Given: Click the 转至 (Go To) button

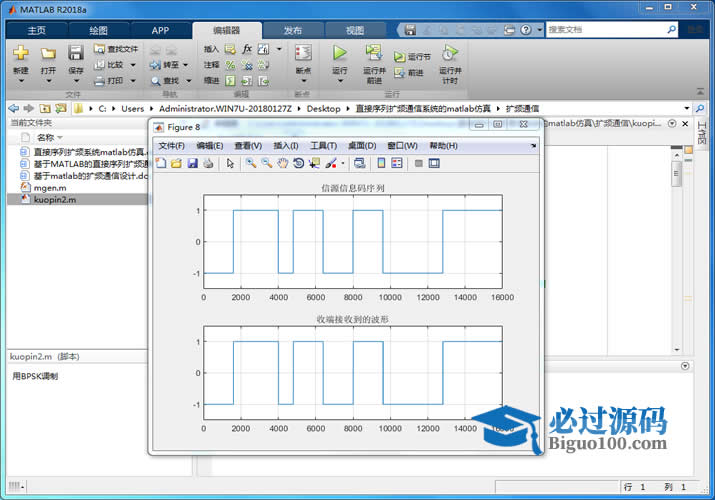Looking at the screenshot, I should (x=165, y=65).
